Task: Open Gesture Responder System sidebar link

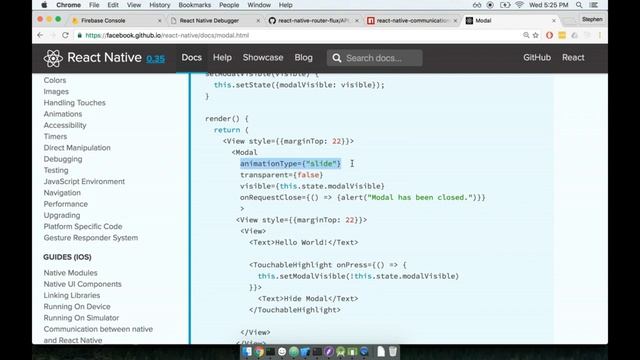Action: (x=91, y=238)
